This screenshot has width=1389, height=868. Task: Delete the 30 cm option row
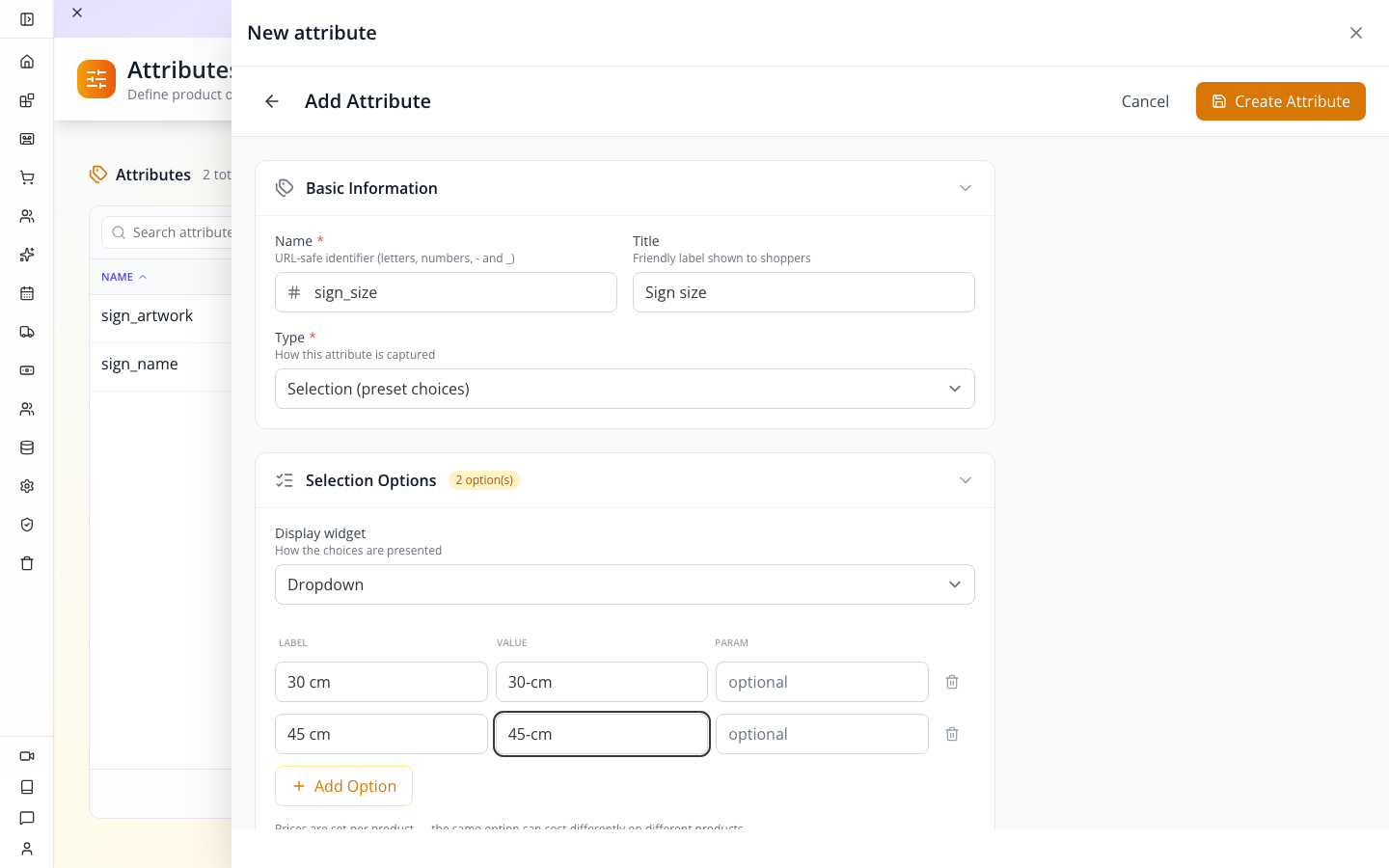tap(952, 682)
